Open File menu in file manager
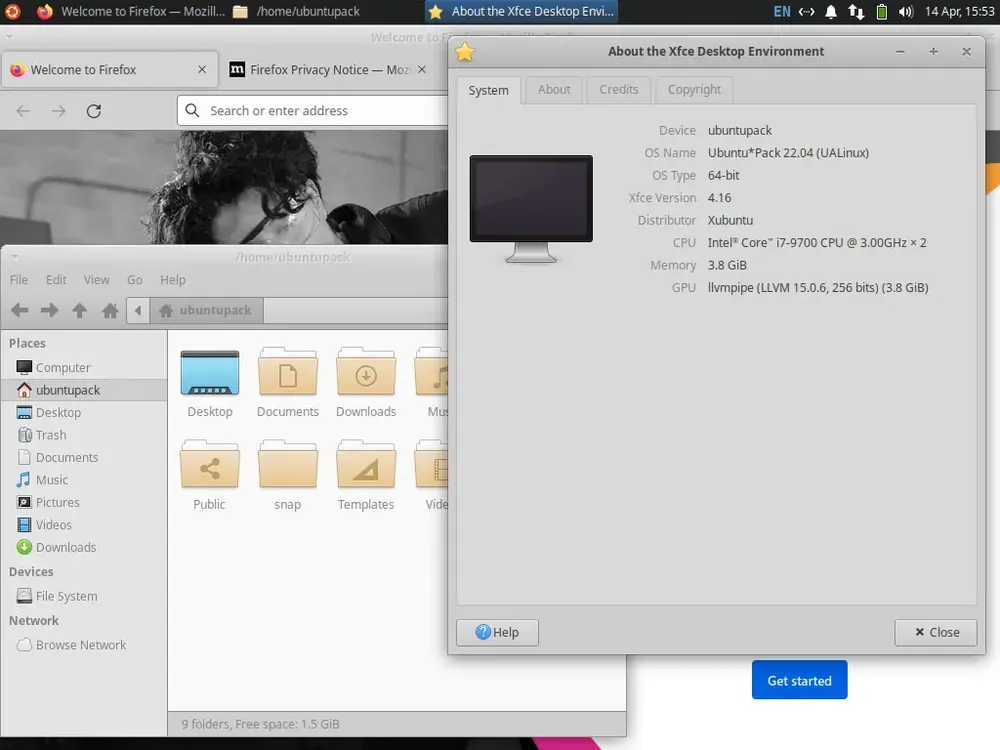The width and height of the screenshot is (1000, 750). [18, 280]
